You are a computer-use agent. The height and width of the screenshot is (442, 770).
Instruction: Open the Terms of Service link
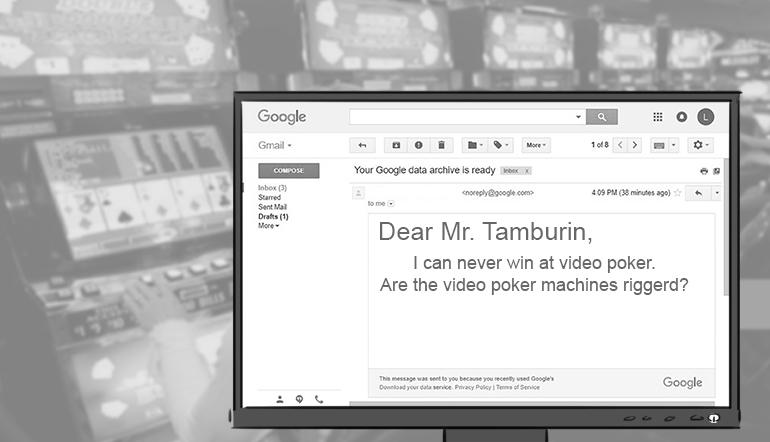point(518,387)
